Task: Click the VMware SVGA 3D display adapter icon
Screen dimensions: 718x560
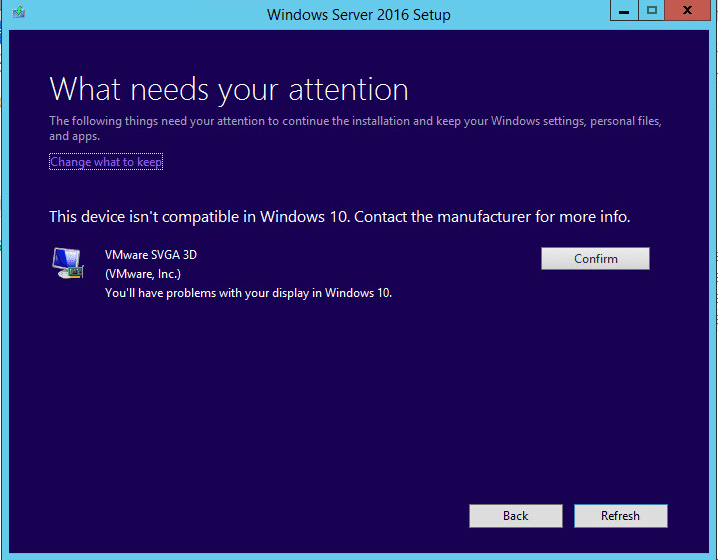Action: pos(68,263)
